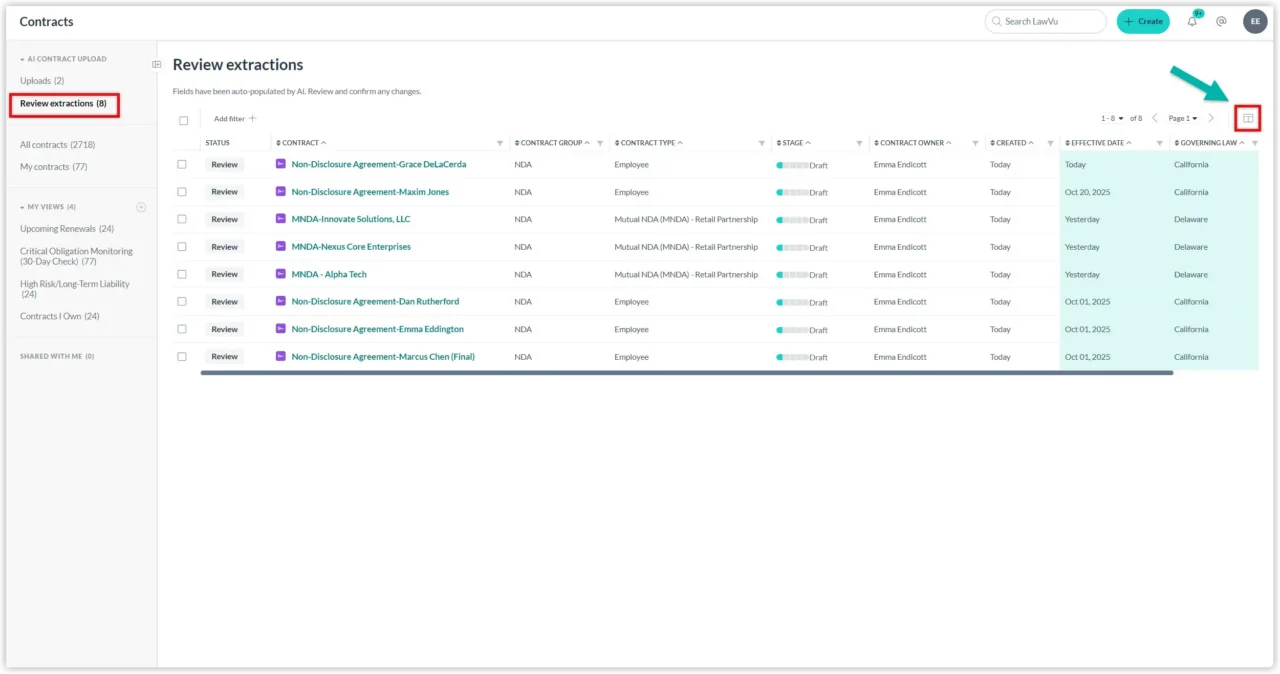Select the checkbox for MNDA - Alpha Tech row

(x=182, y=274)
